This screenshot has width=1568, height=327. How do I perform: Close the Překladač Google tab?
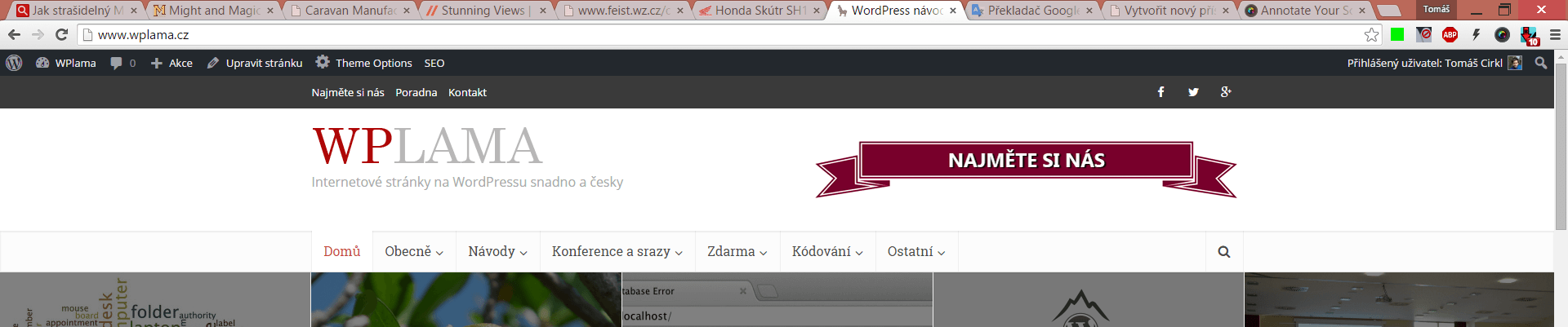(1089, 11)
